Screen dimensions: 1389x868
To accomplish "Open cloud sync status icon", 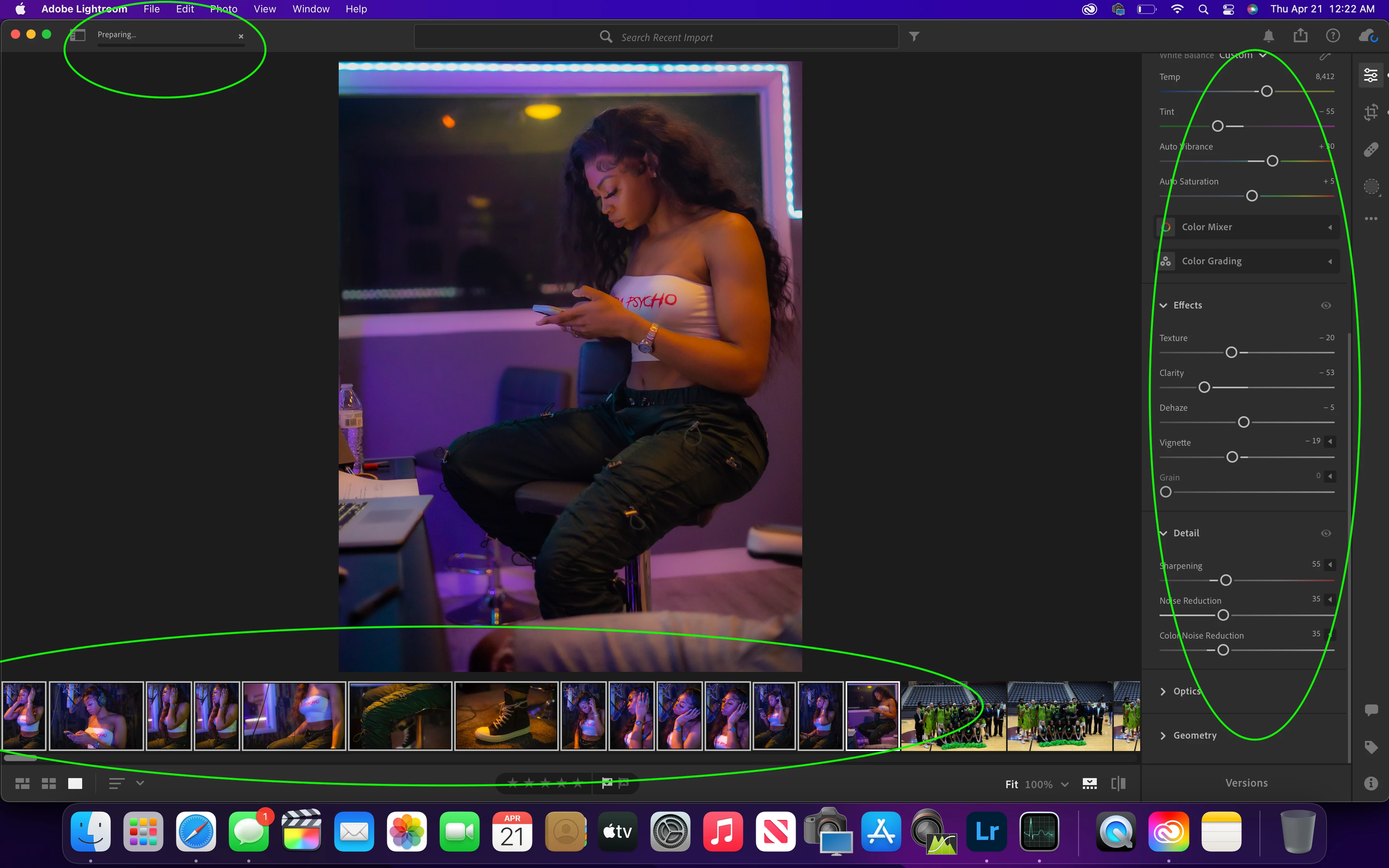I will click(1368, 36).
